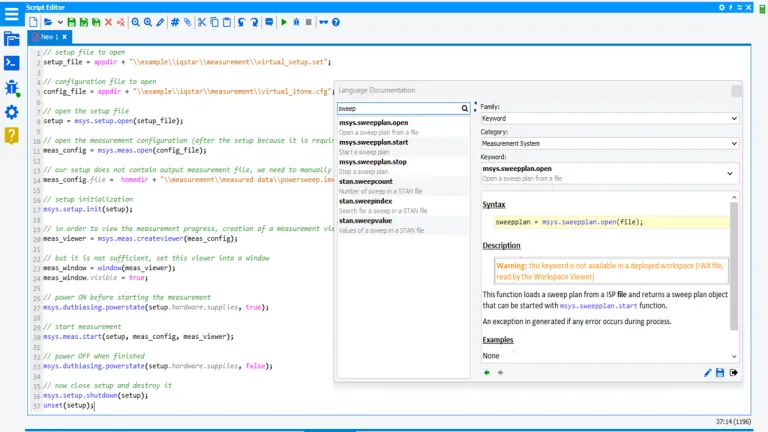Click the documentation description scrollbar

(734, 265)
